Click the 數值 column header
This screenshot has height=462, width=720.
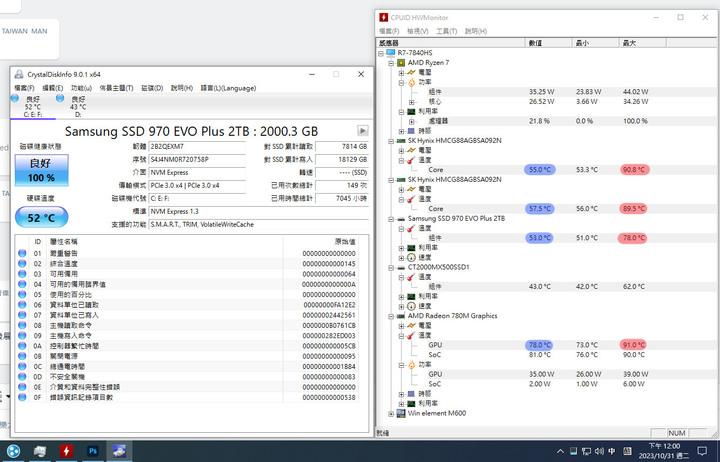548,43
